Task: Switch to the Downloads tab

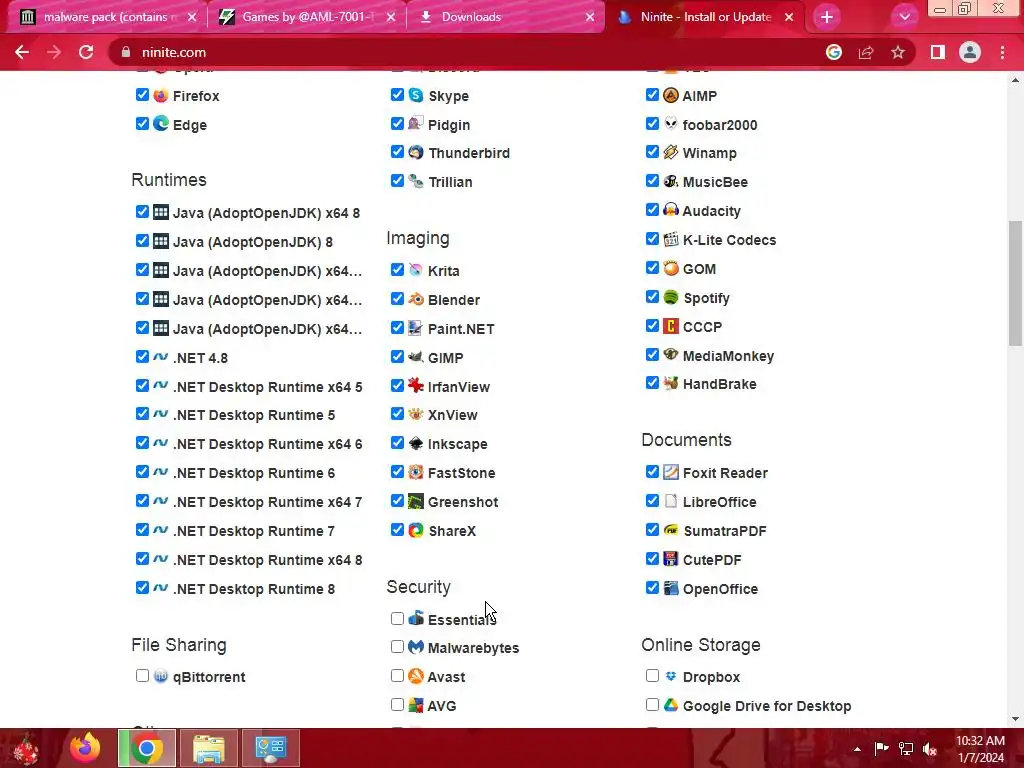Action: click(x=503, y=17)
